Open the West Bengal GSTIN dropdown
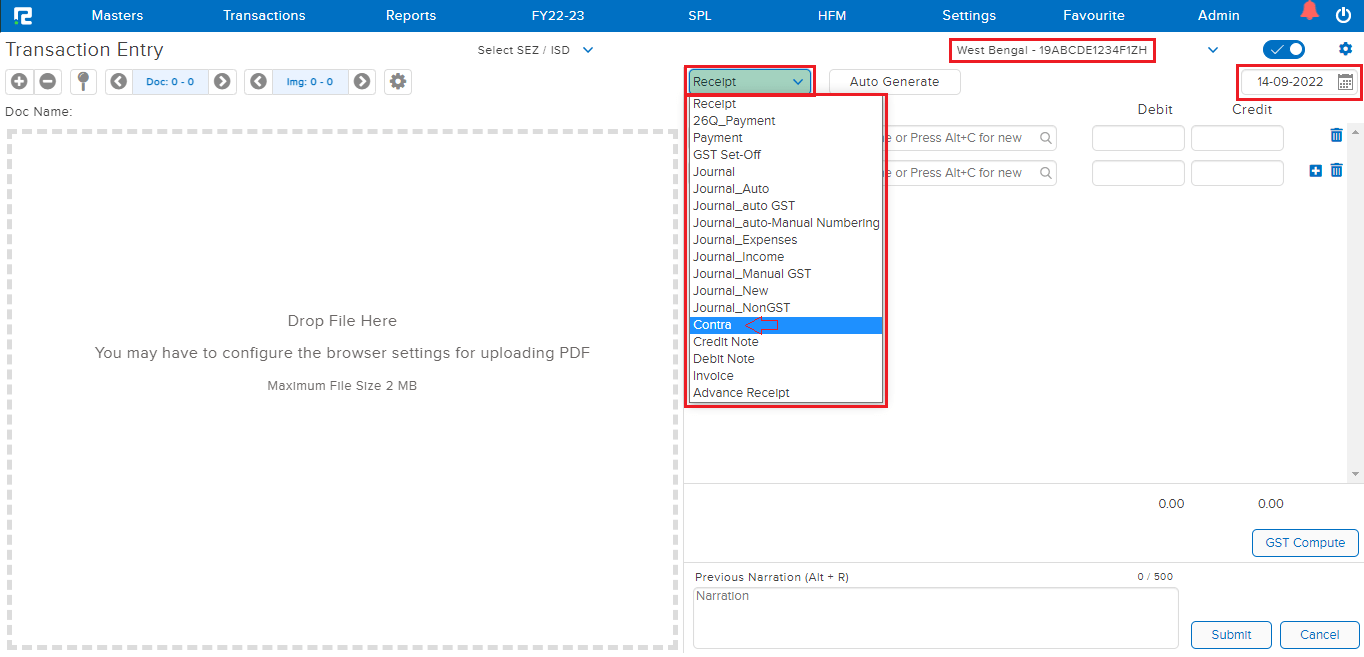The image size is (1364, 657). click(1213, 50)
